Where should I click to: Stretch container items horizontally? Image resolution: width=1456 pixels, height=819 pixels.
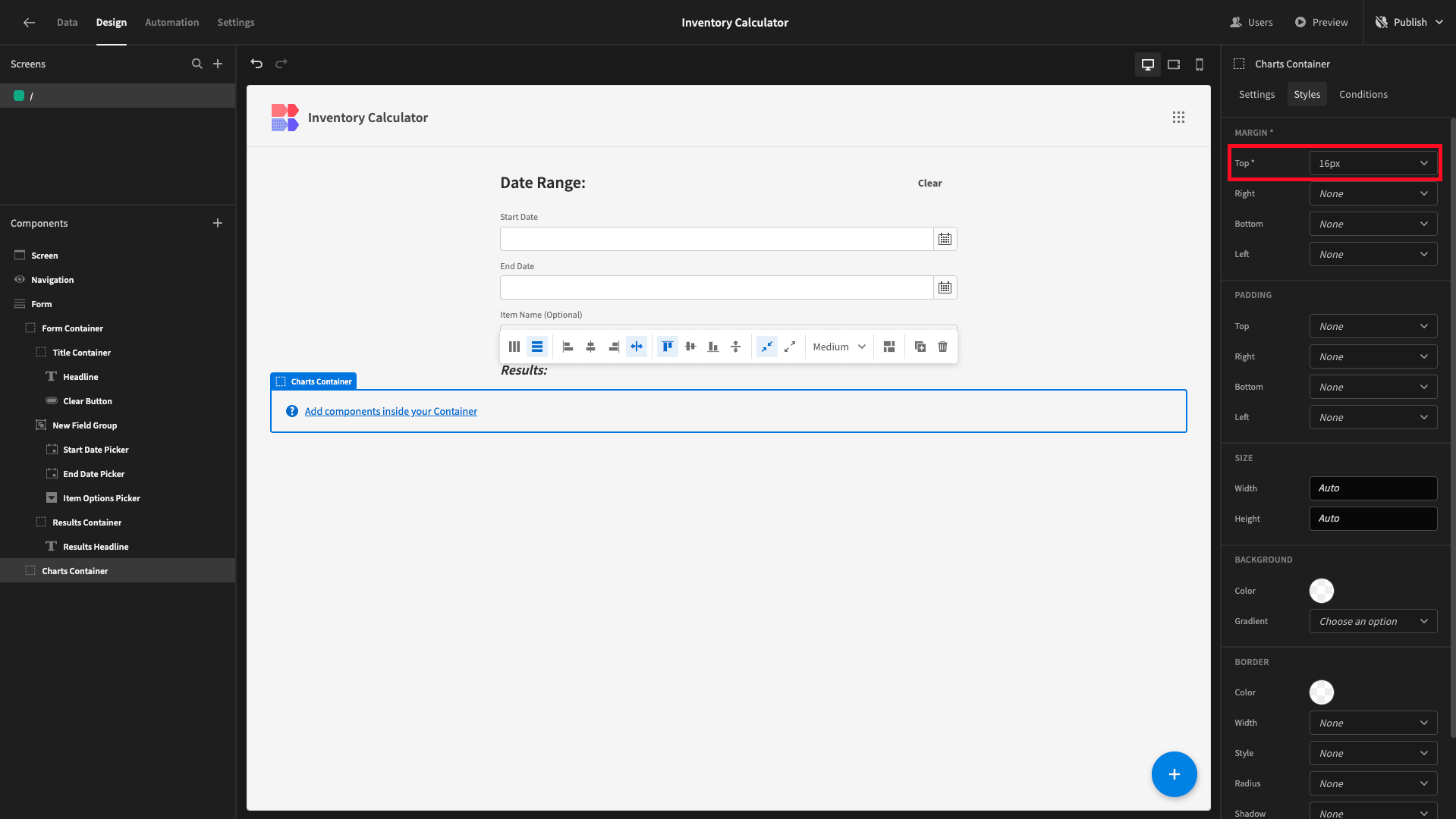tap(637, 347)
